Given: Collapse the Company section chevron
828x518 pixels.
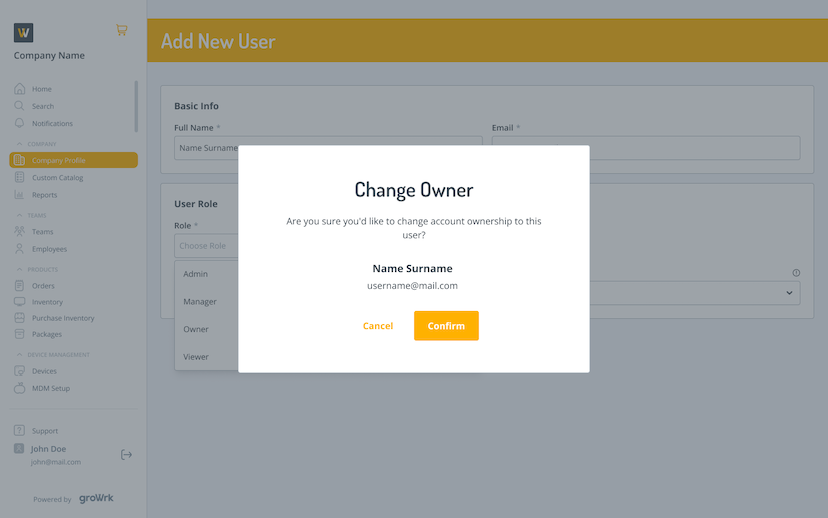Looking at the screenshot, I should pyautogui.click(x=20, y=144).
